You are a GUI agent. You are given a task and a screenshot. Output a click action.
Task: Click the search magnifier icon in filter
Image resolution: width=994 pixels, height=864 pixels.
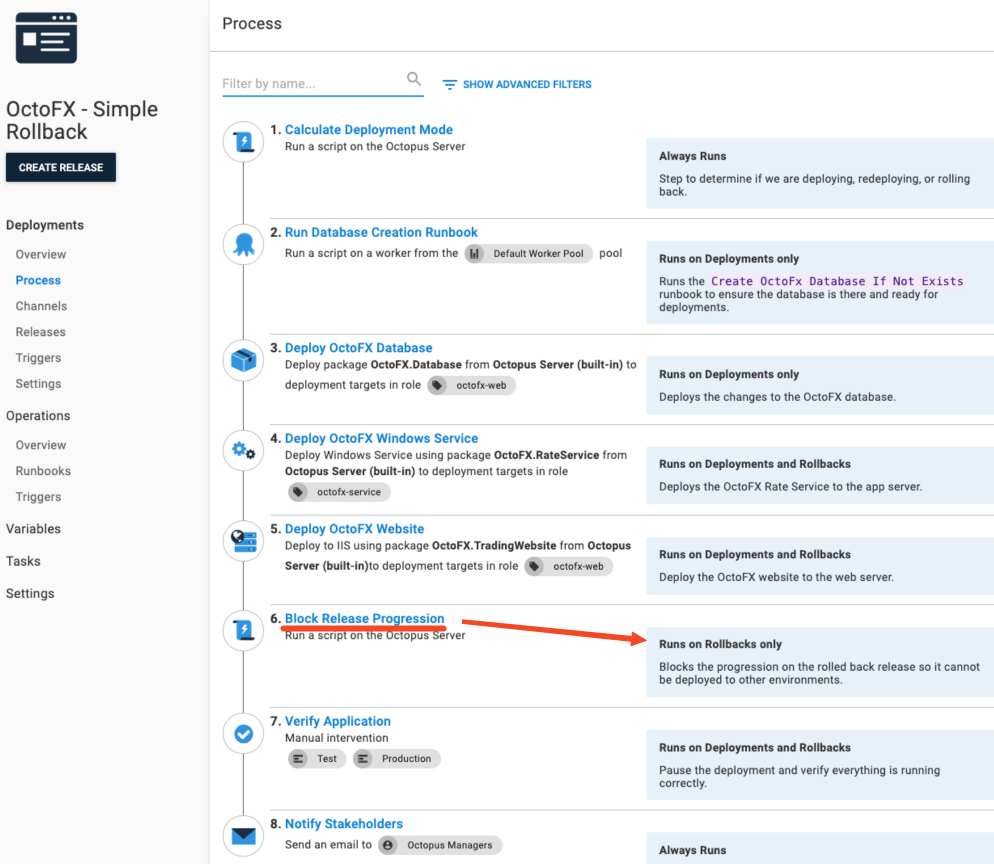click(413, 80)
